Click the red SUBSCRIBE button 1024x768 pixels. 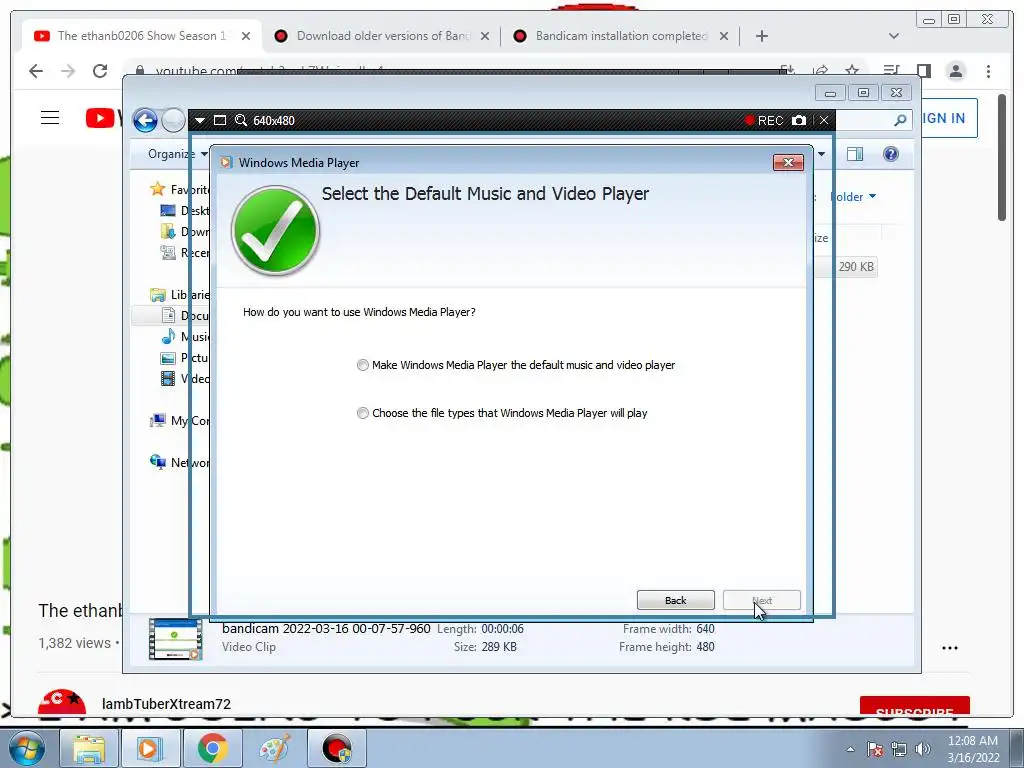tap(914, 707)
